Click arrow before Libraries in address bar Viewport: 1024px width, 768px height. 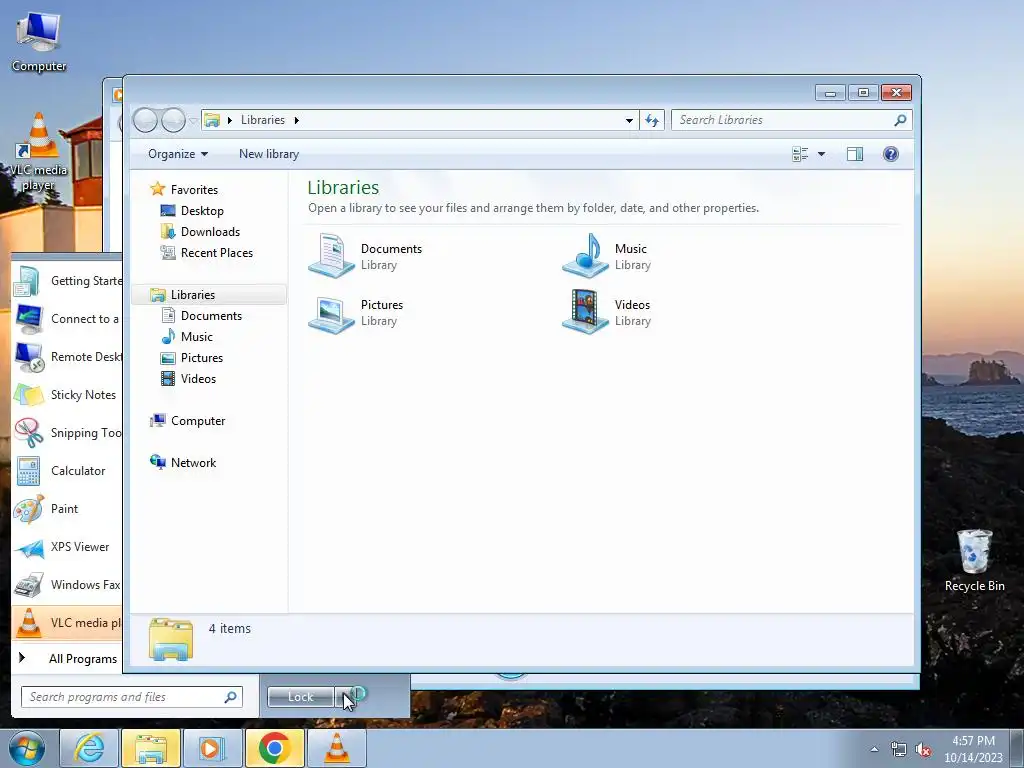pos(230,120)
